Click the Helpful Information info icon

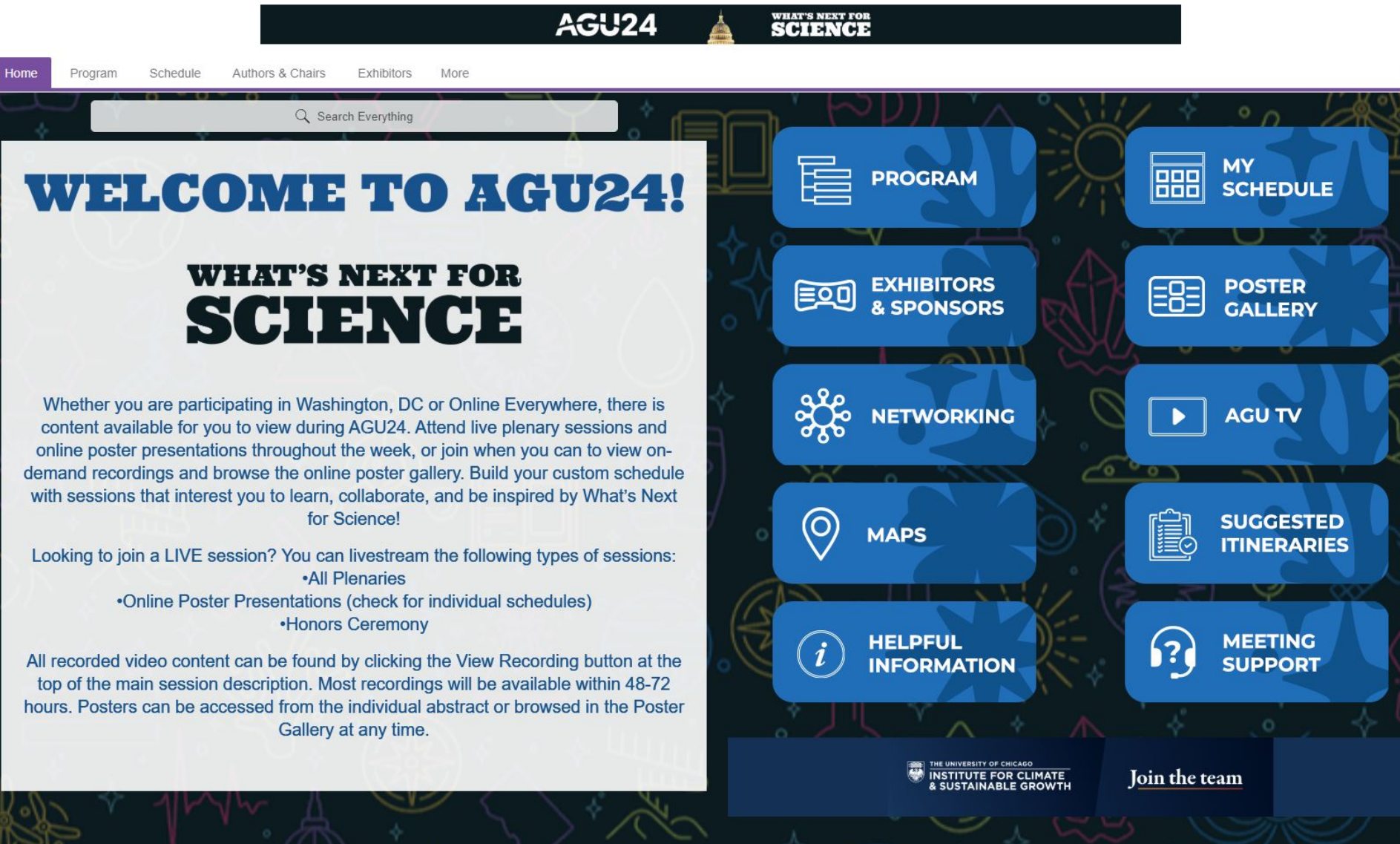click(x=821, y=654)
